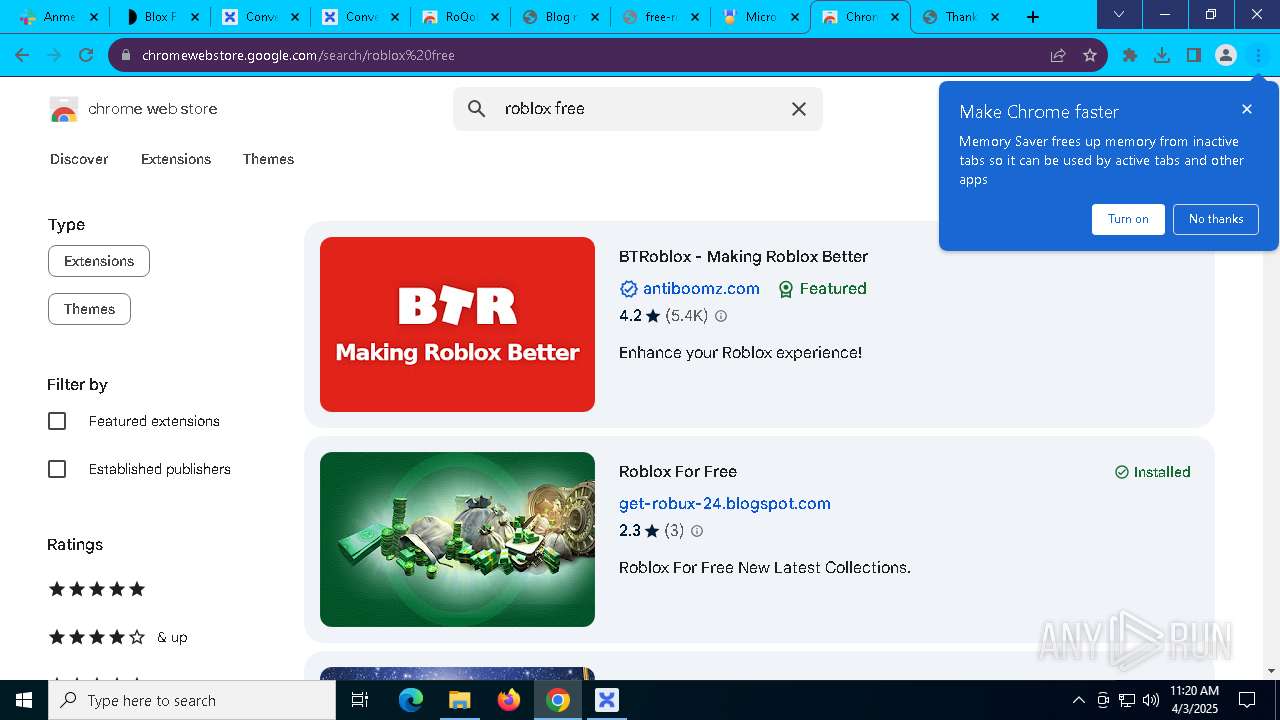The image size is (1280, 720).
Task: Dismiss the Make Chrome faster popup
Action: 1246,109
